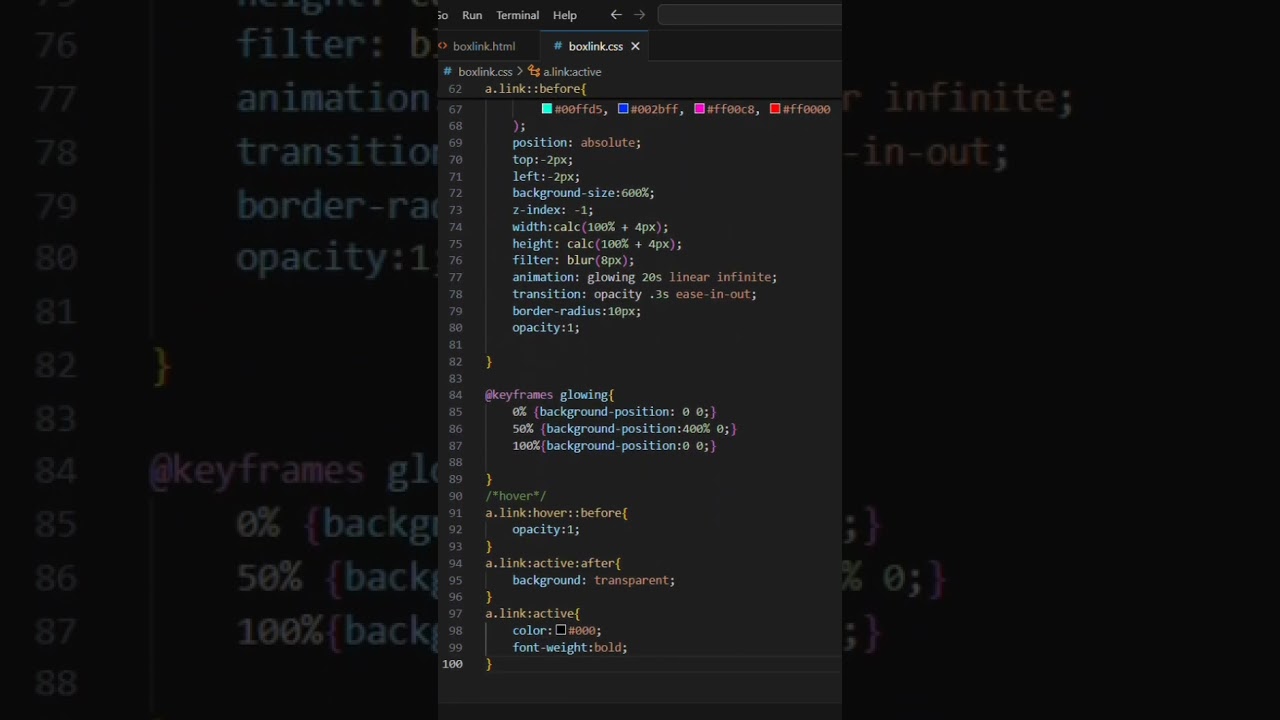Click line number 84 in the gutter

tap(455, 395)
